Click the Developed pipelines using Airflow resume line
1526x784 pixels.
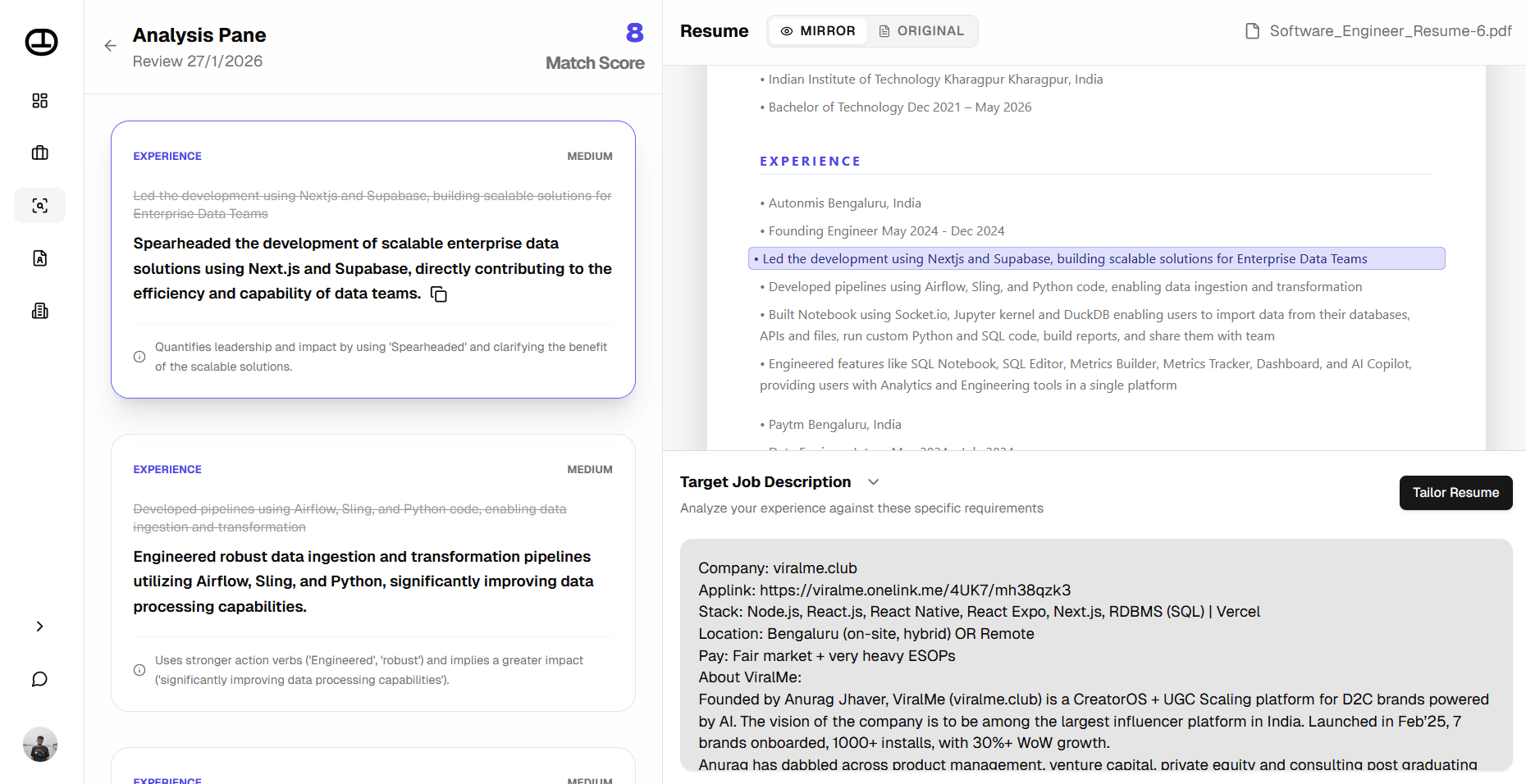pyautogui.click(x=1061, y=287)
